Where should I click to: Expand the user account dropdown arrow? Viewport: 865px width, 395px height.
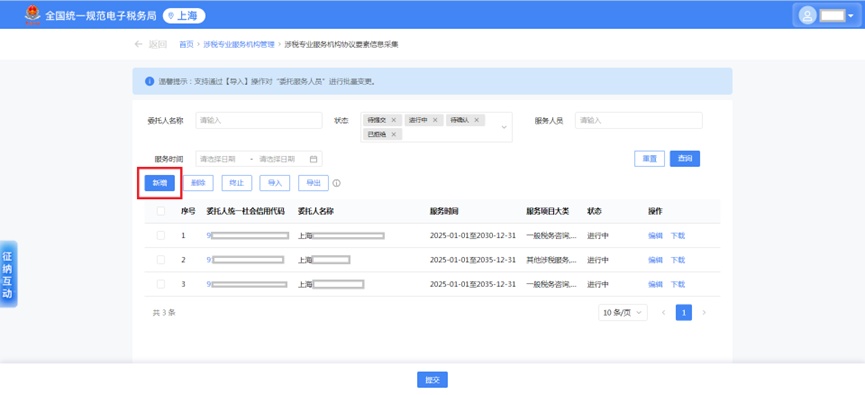click(x=850, y=16)
